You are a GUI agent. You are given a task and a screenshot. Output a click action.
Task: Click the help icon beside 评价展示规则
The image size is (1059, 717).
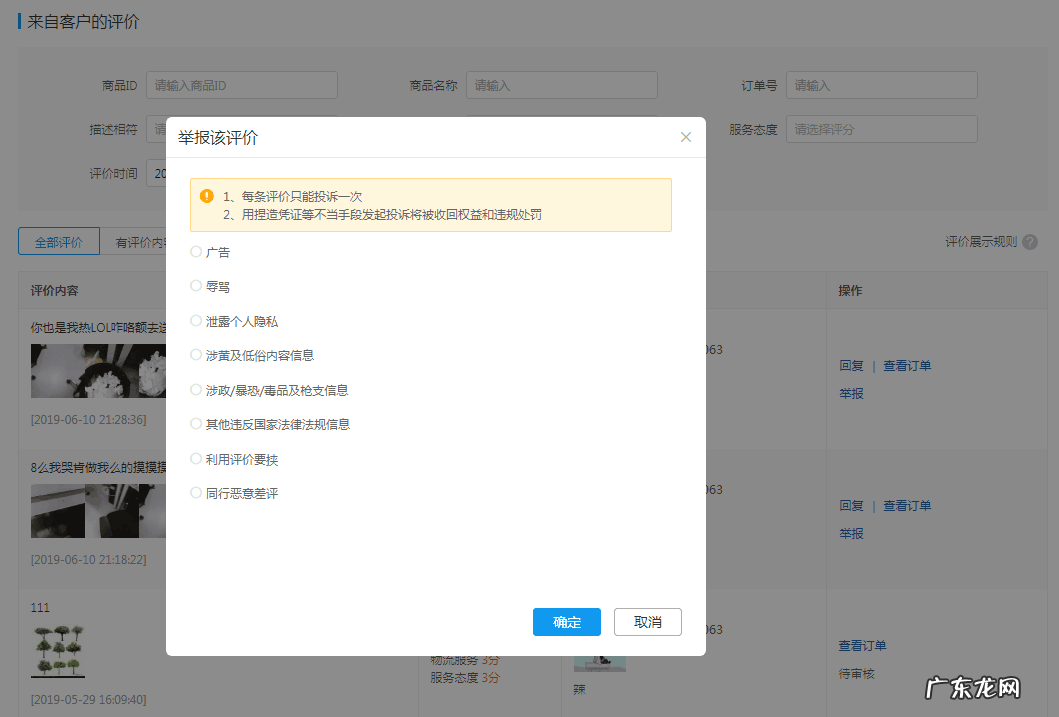(1031, 241)
